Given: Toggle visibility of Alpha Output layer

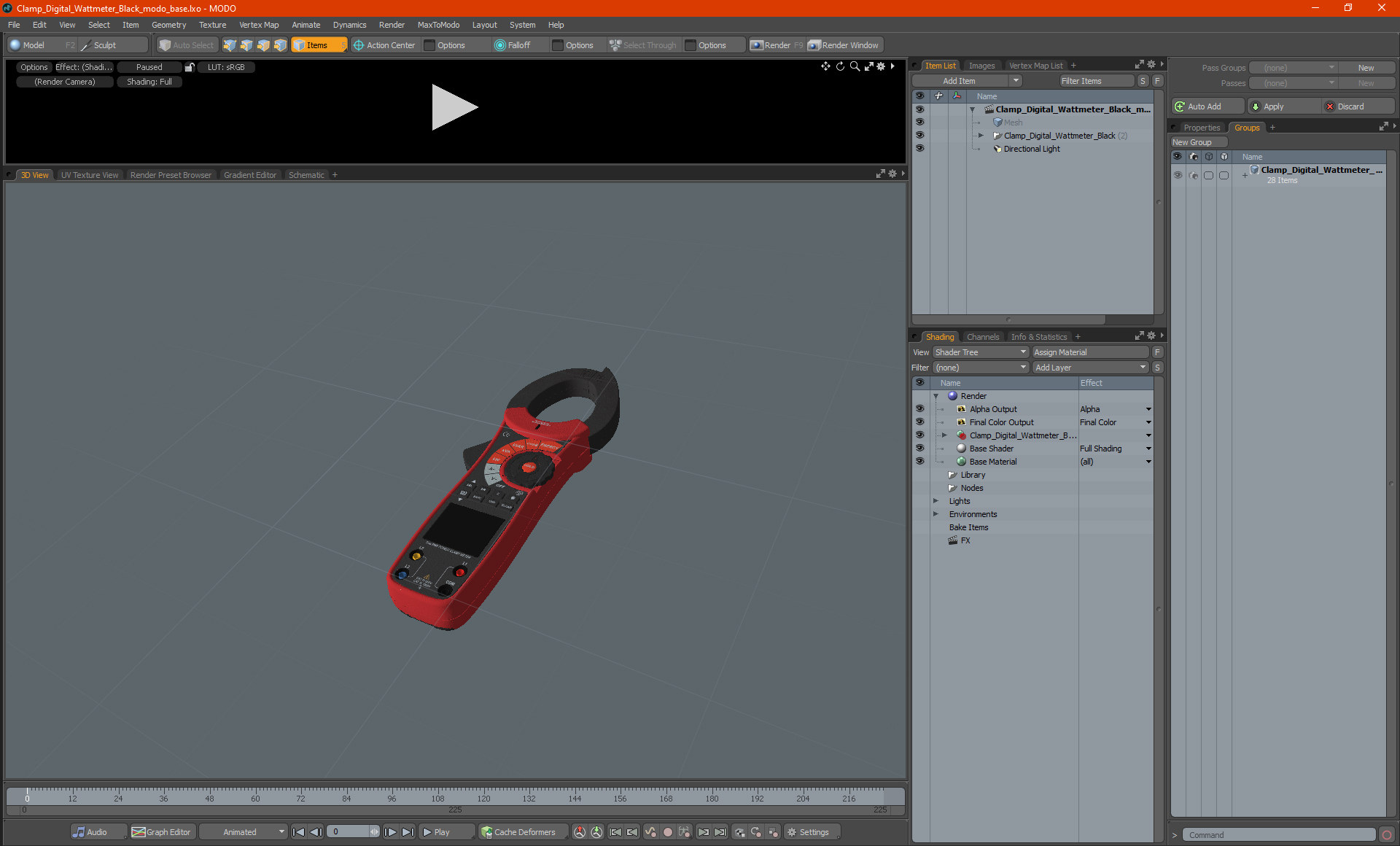Looking at the screenshot, I should [919, 409].
